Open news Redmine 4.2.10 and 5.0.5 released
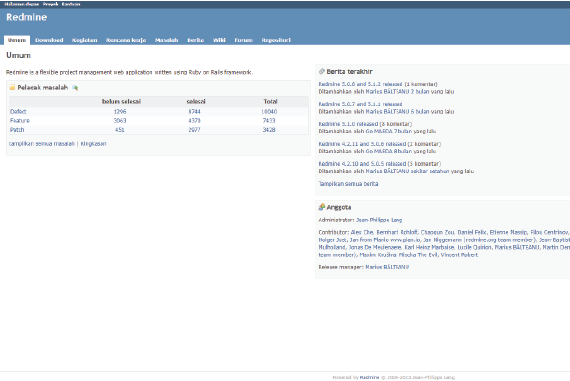The height and width of the screenshot is (381, 570). pos(362,164)
